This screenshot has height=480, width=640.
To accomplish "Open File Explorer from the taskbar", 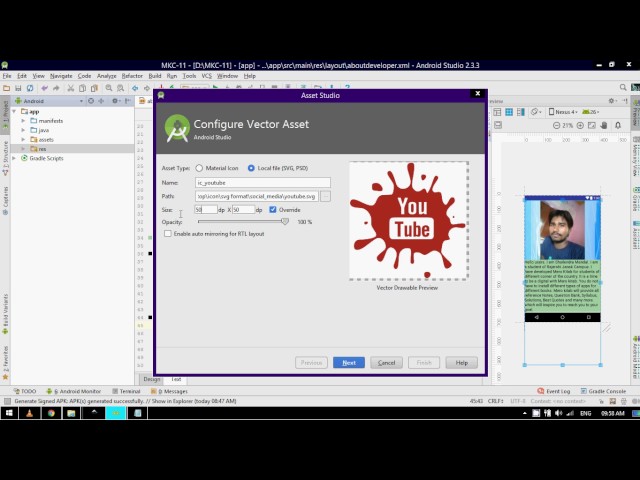I will 71,413.
